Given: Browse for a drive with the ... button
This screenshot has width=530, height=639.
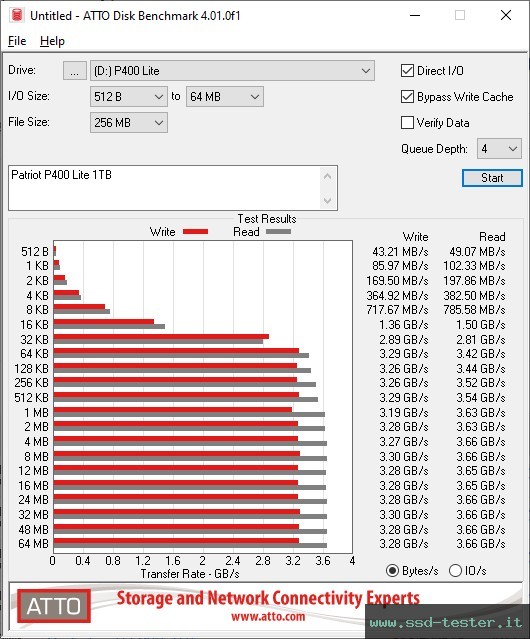Looking at the screenshot, I should (75, 71).
